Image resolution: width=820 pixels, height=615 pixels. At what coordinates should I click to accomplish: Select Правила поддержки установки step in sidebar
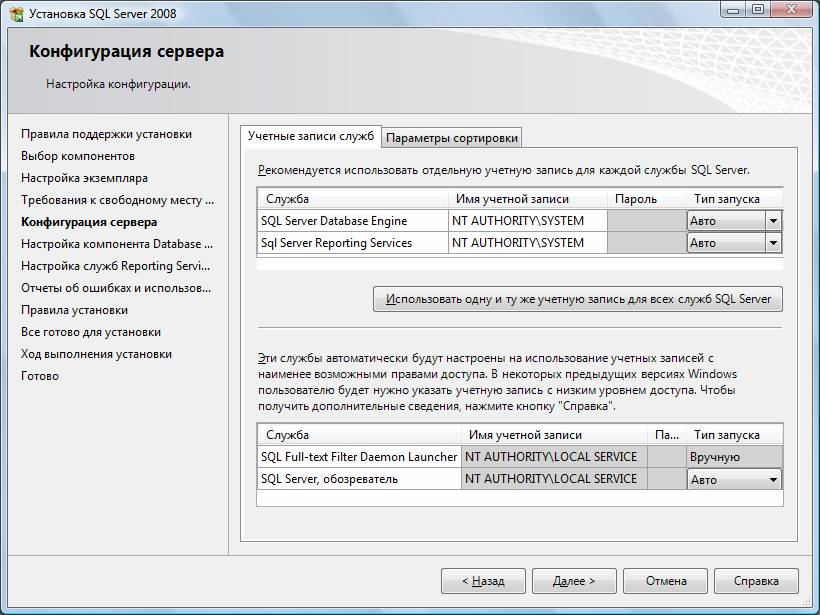tap(106, 134)
